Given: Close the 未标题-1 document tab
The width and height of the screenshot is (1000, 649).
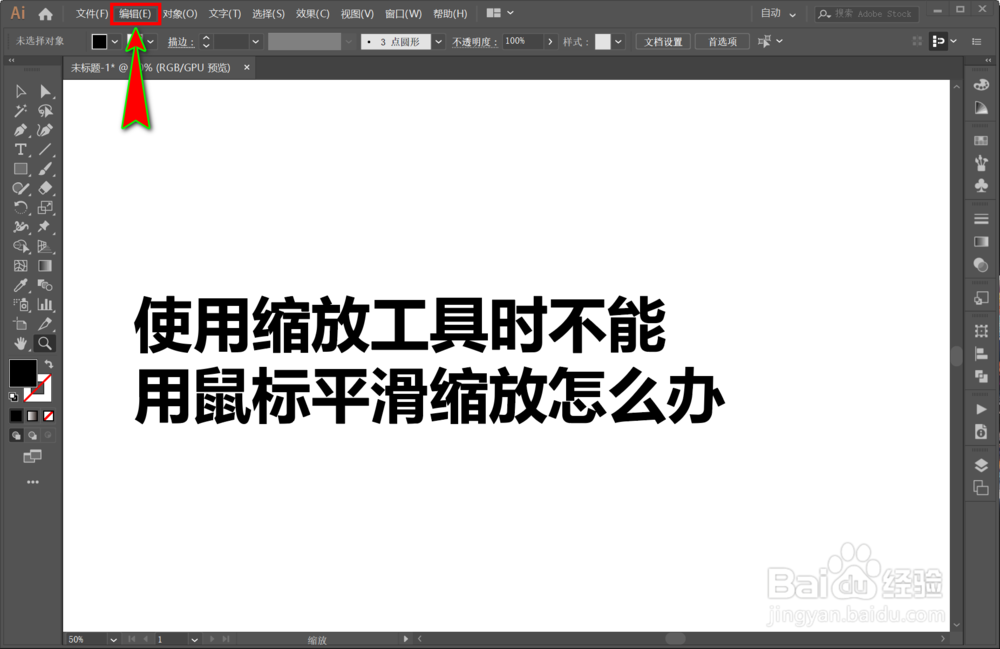Looking at the screenshot, I should [x=247, y=67].
